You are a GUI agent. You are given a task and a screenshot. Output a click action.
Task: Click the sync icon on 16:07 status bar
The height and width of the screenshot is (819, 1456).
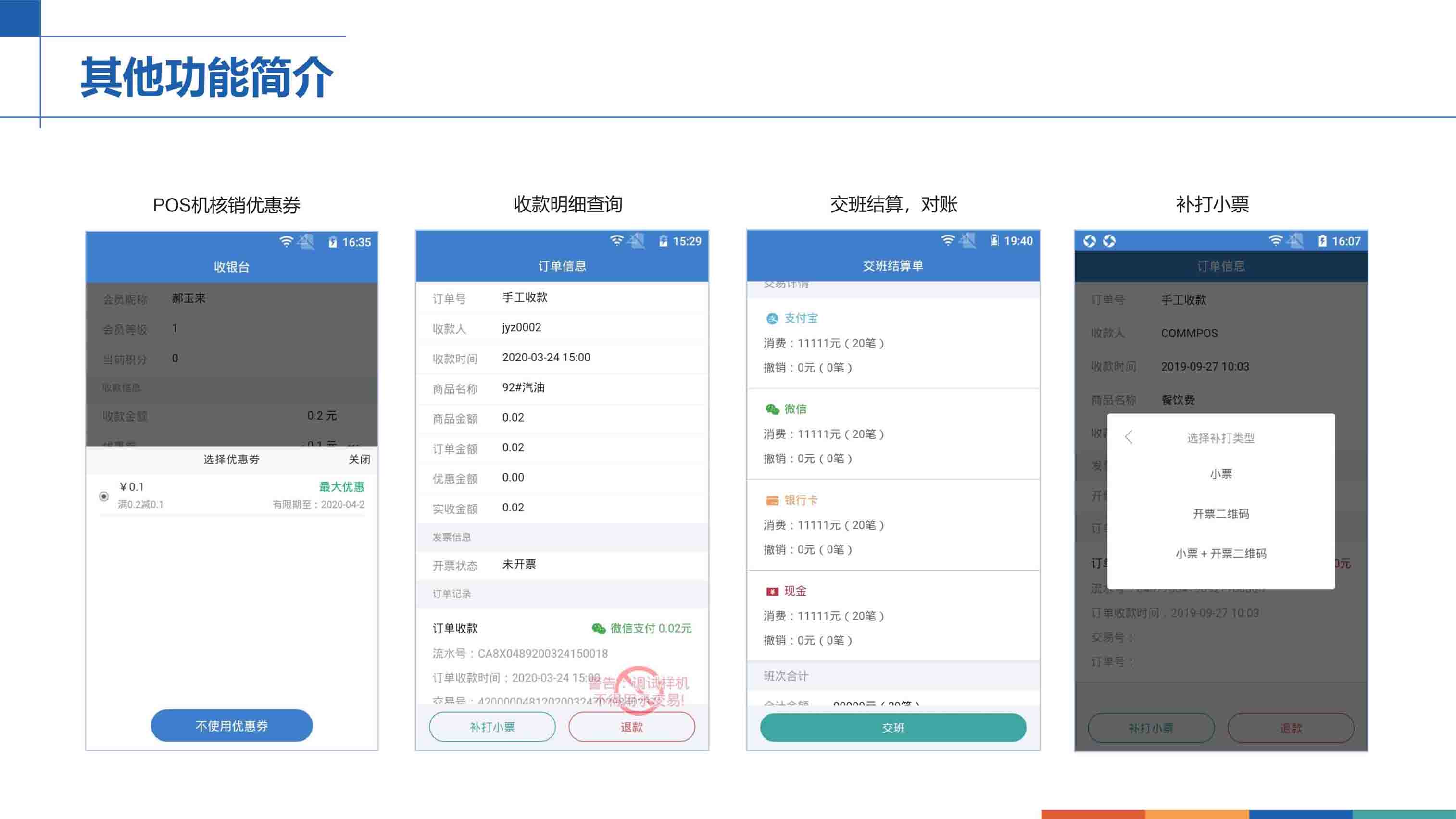1090,241
